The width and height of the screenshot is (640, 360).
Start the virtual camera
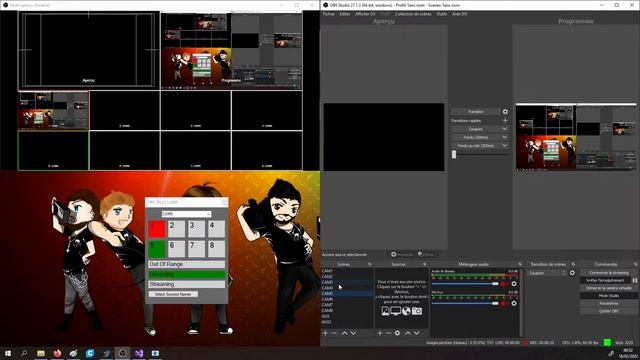(608, 288)
